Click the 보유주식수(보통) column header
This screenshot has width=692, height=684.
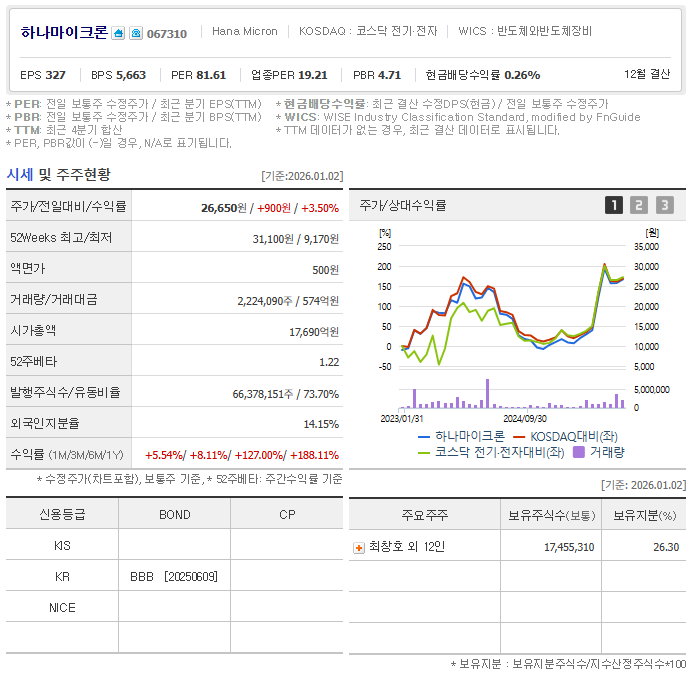tap(552, 515)
